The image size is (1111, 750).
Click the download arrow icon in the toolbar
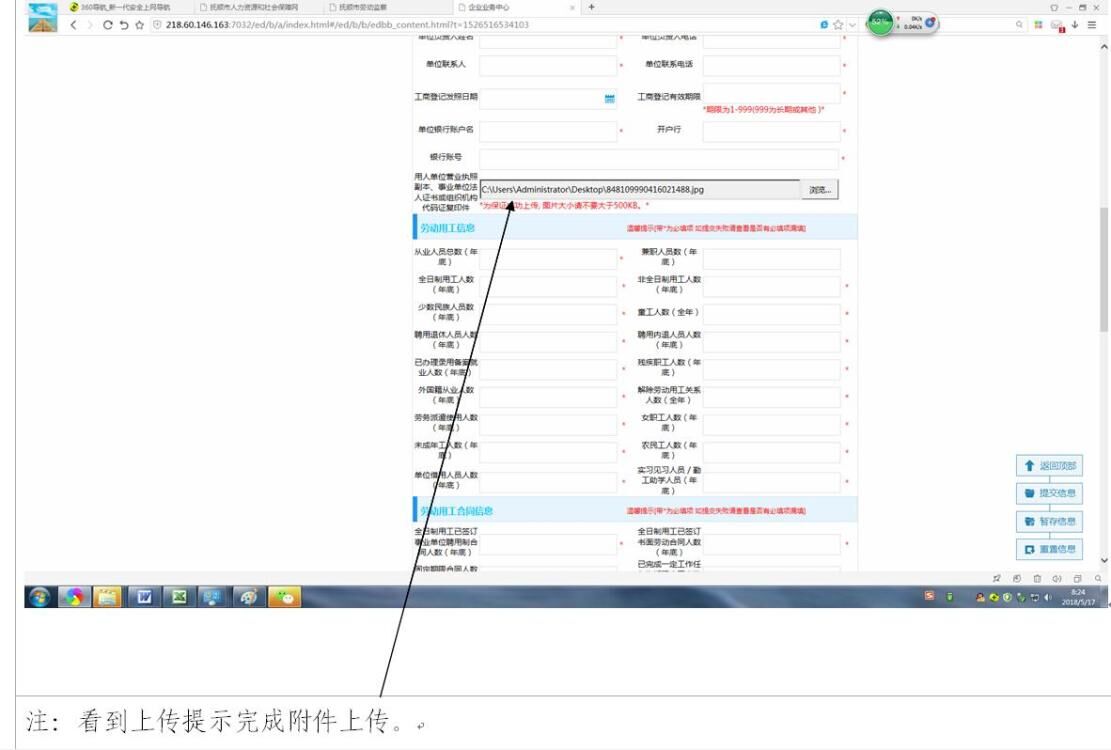pos(1075,25)
